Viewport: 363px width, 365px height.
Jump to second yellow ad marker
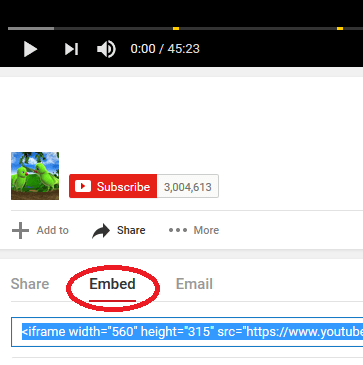click(340, 28)
